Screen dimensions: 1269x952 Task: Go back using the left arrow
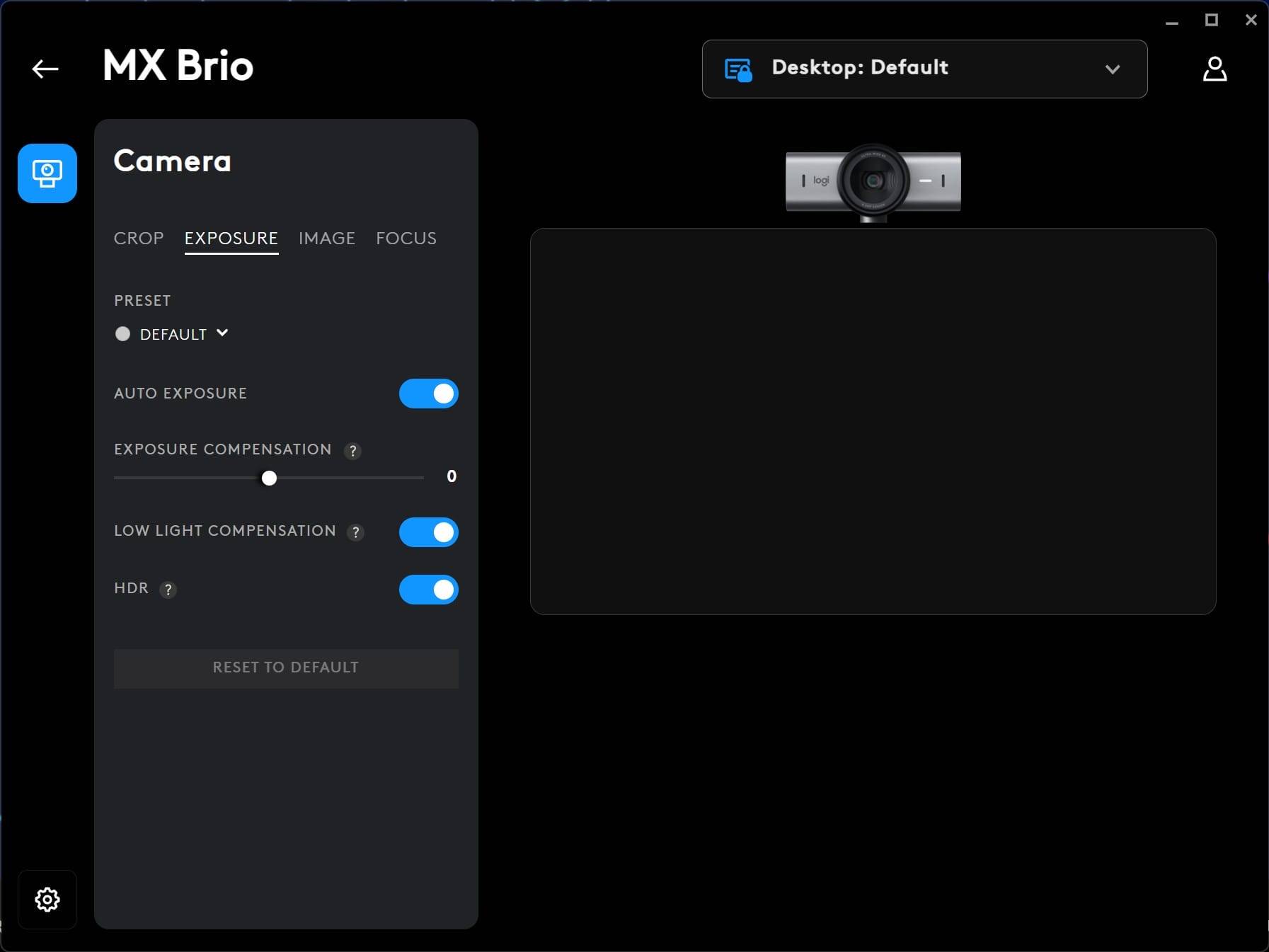pyautogui.click(x=45, y=69)
